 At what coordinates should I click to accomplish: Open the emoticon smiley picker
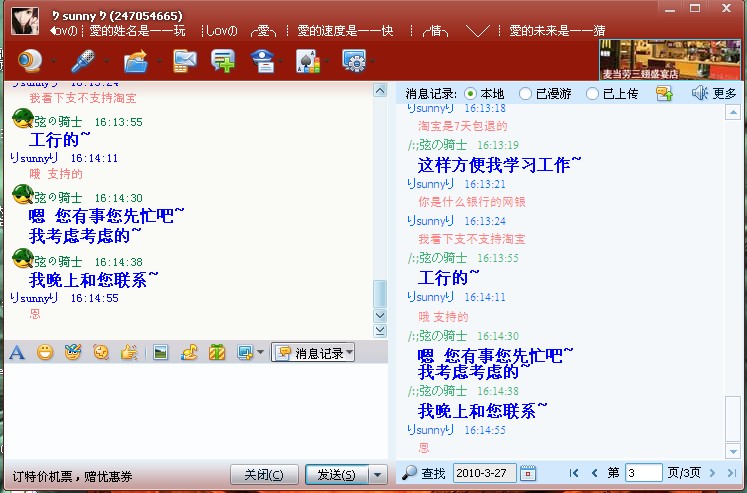pyautogui.click(x=44, y=352)
